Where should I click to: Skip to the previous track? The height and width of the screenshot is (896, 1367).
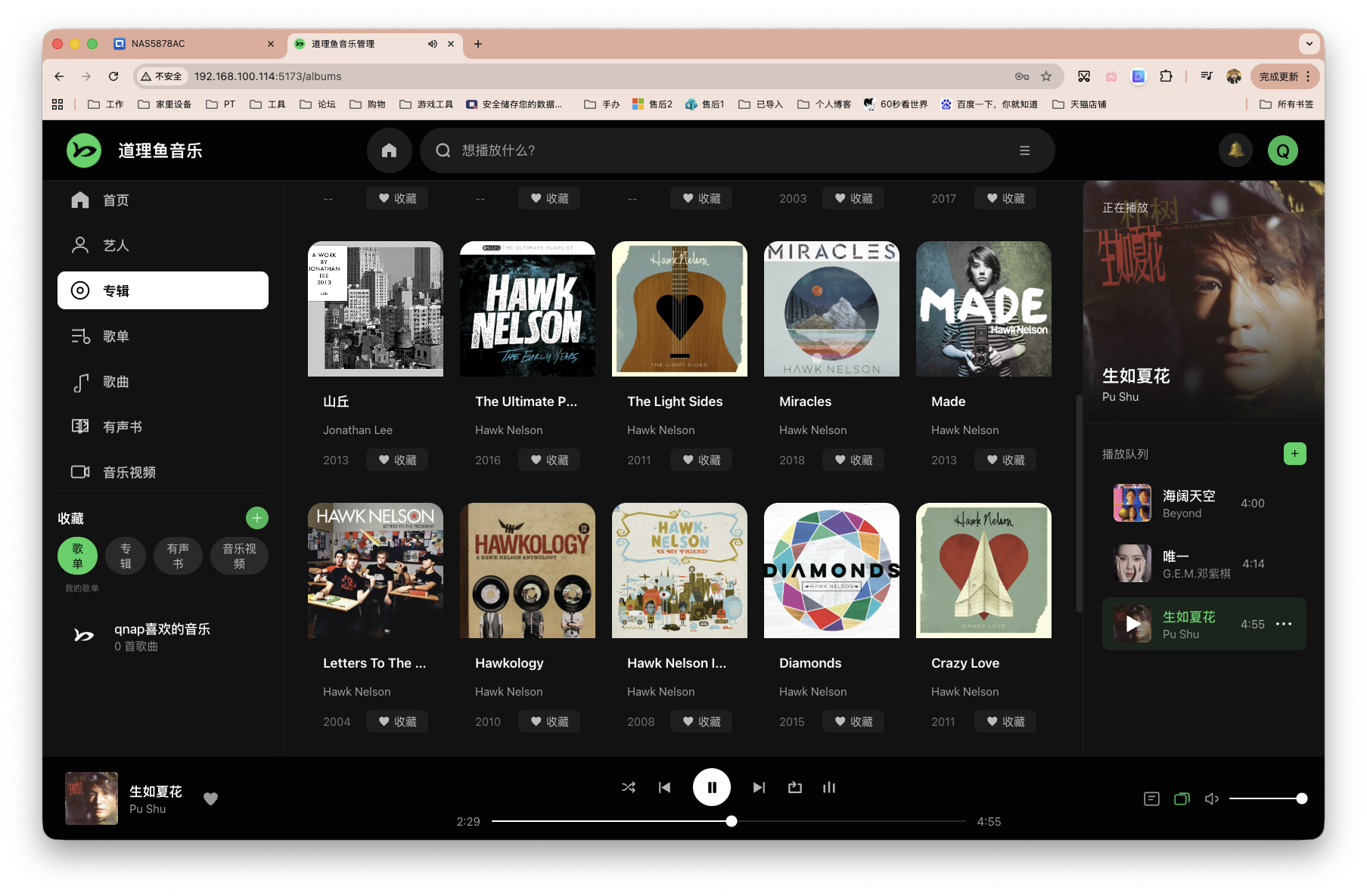click(x=664, y=787)
